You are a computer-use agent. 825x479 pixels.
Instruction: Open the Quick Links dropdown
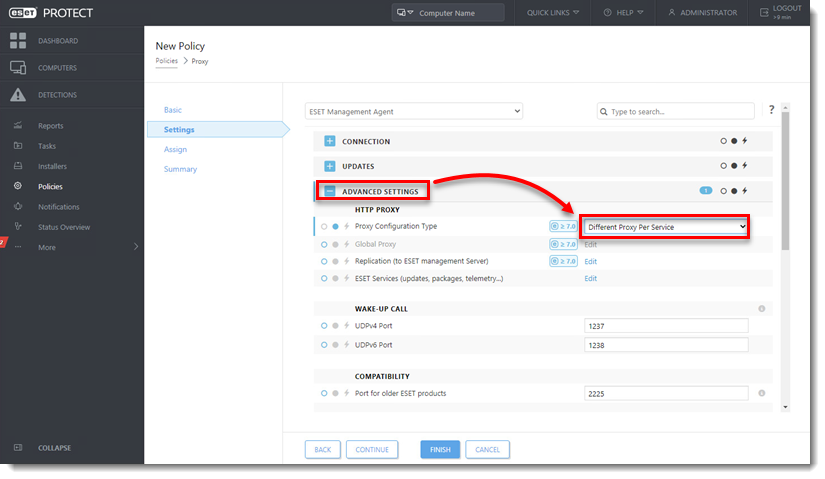552,13
